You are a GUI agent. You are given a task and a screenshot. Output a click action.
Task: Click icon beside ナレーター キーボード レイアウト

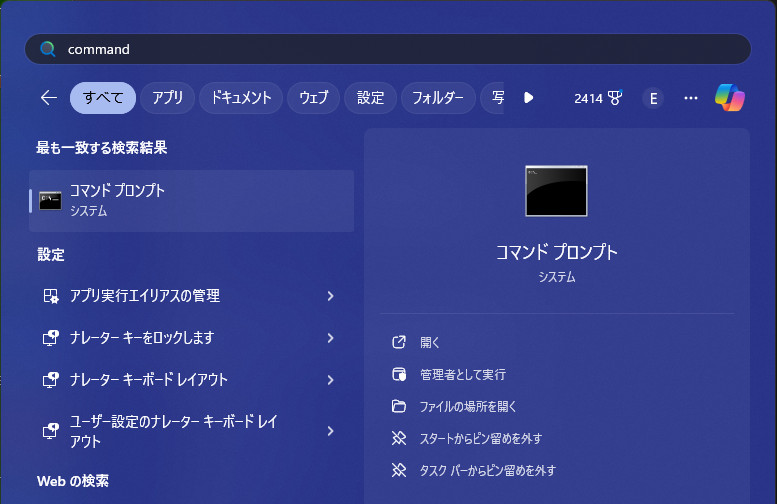coord(51,380)
